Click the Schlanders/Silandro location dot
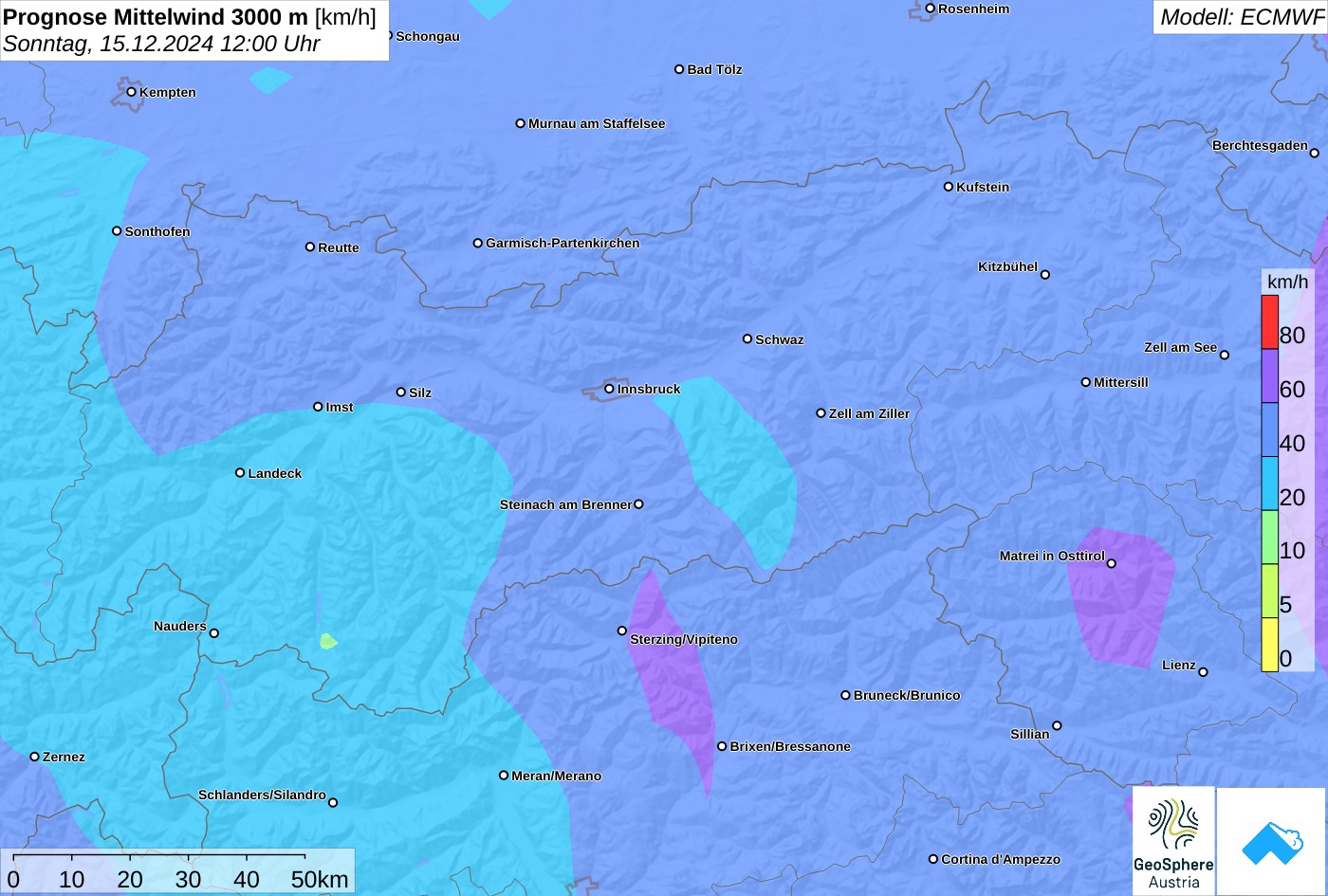The width and height of the screenshot is (1328, 896). tap(333, 803)
